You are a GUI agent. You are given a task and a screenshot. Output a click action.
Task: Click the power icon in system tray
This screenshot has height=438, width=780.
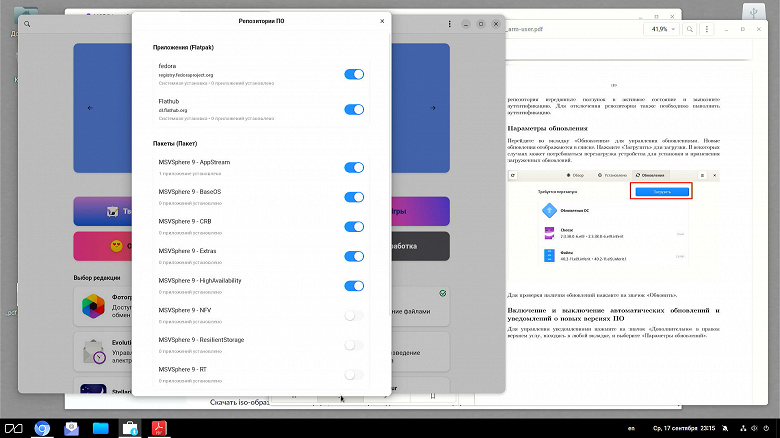coord(766,428)
